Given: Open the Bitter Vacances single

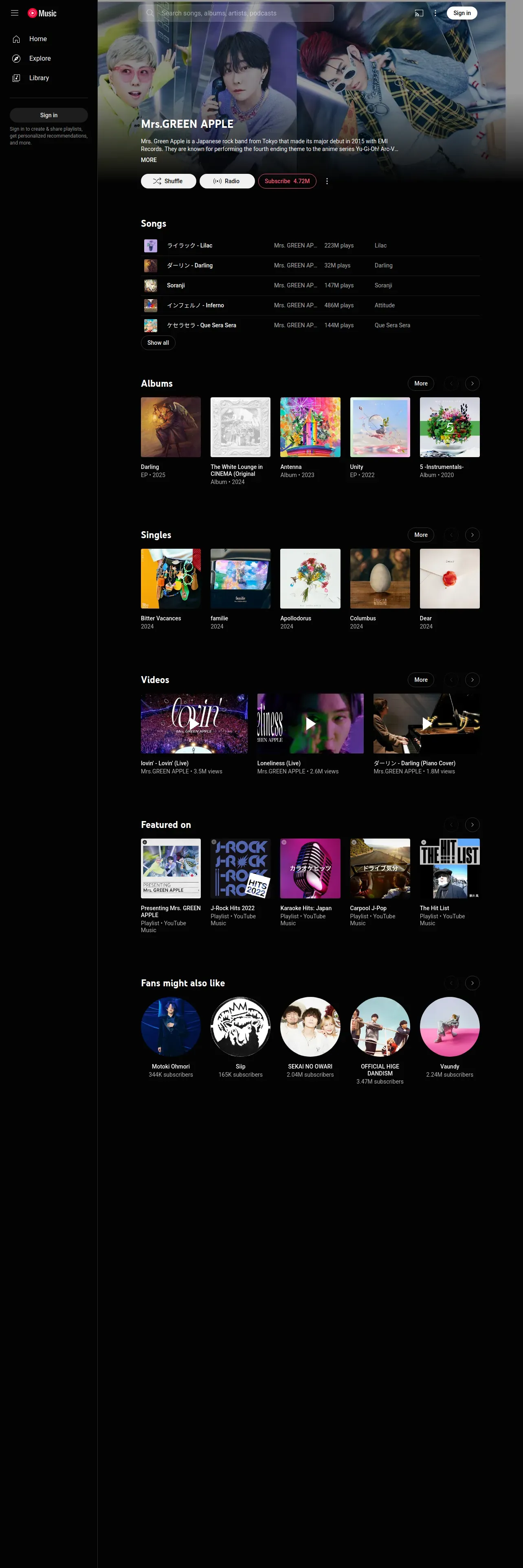Looking at the screenshot, I should coord(171,579).
